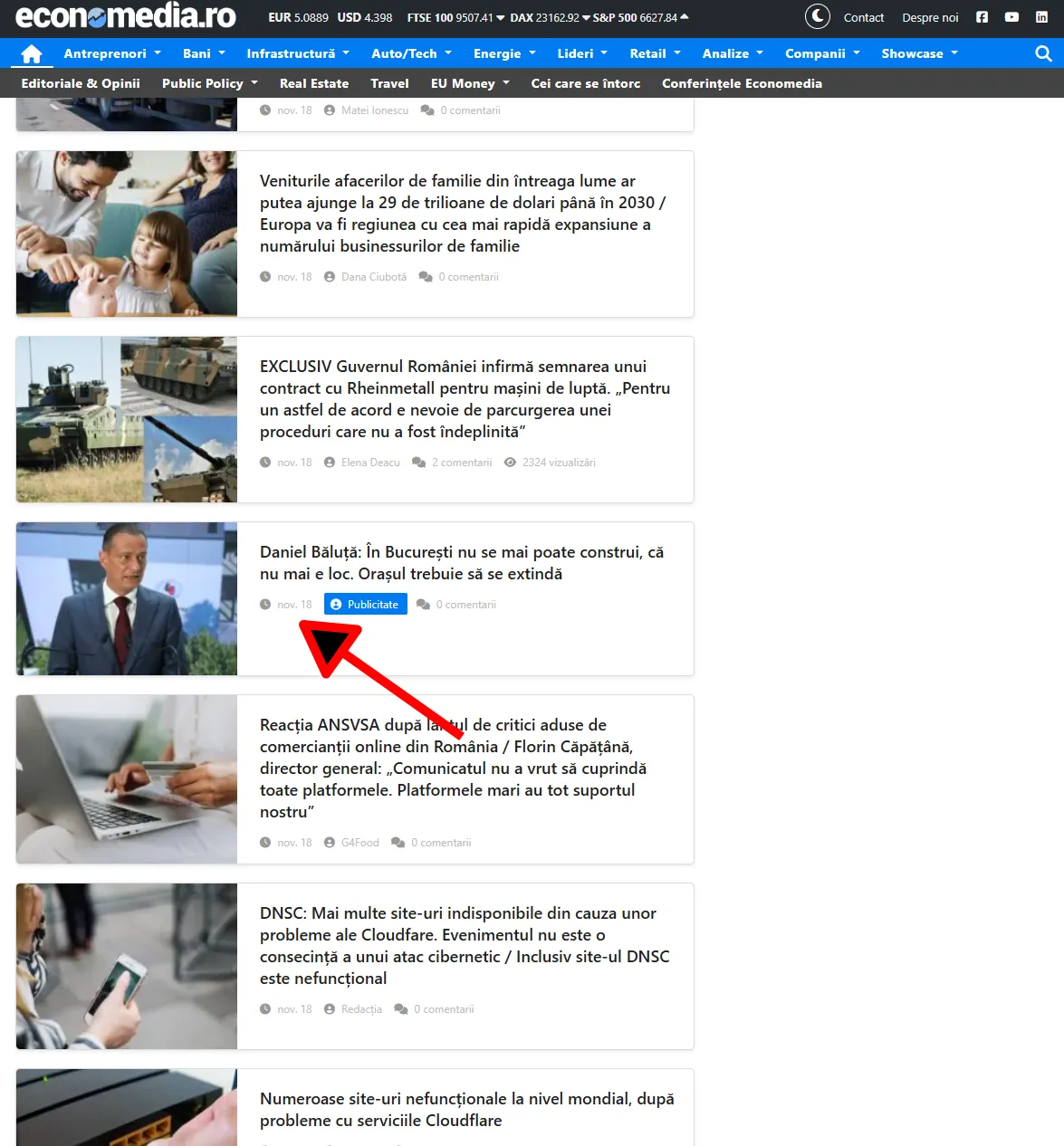Open the EU Money dropdown
1064x1146 pixels.
coord(469,83)
